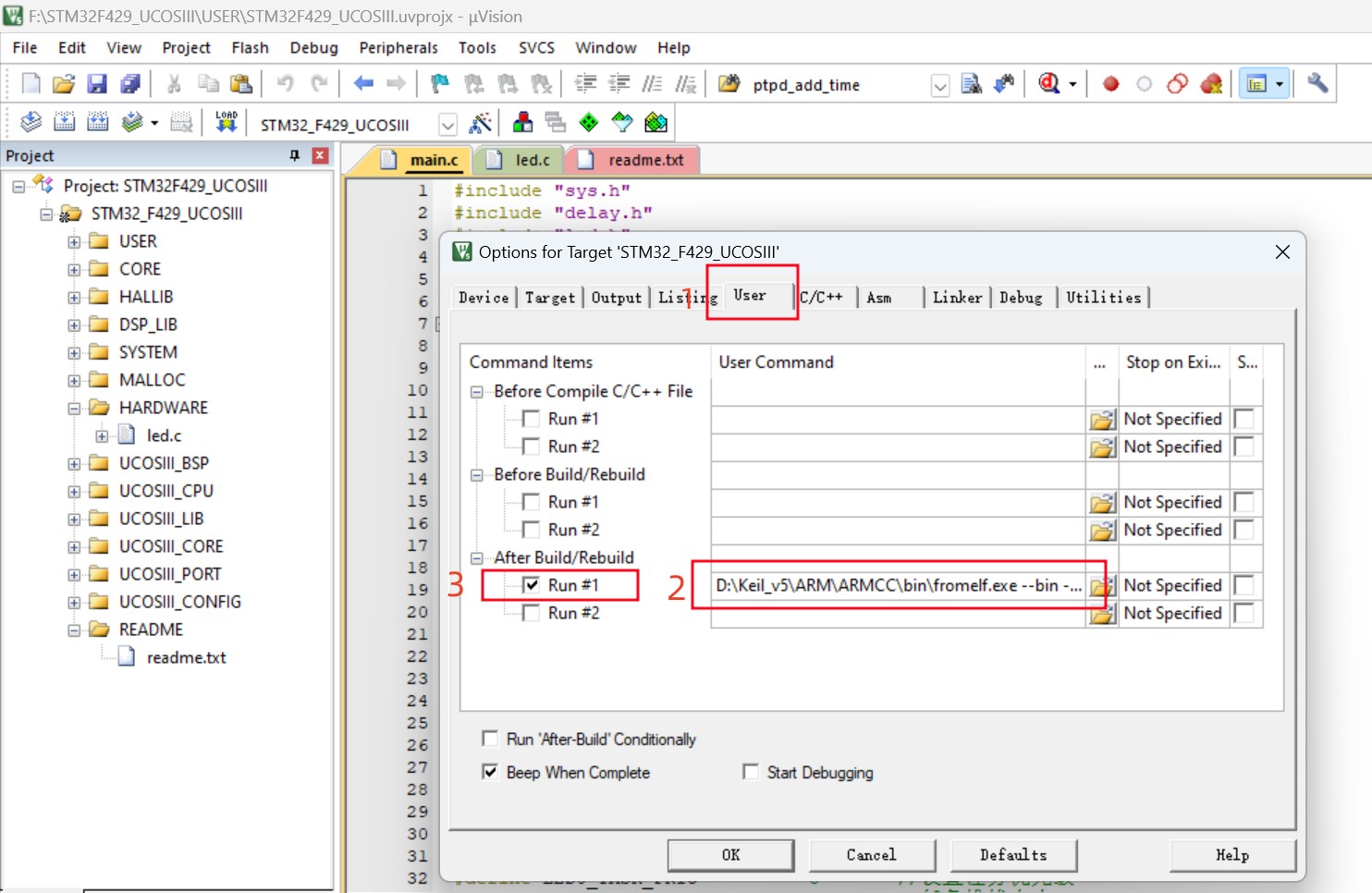The height and width of the screenshot is (893, 1372).
Task: Toggle bookmark on current line
Action: tap(440, 84)
